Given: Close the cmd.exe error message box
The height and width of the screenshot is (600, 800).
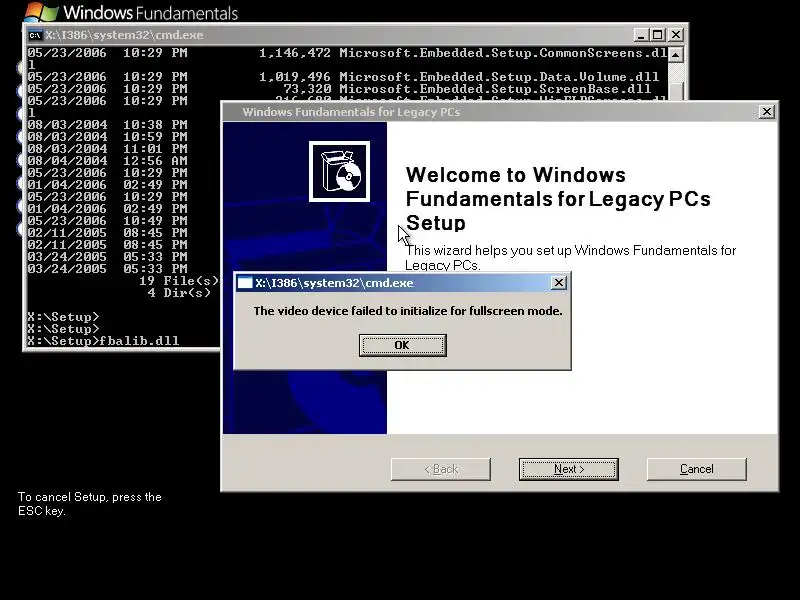Looking at the screenshot, I should point(559,283).
